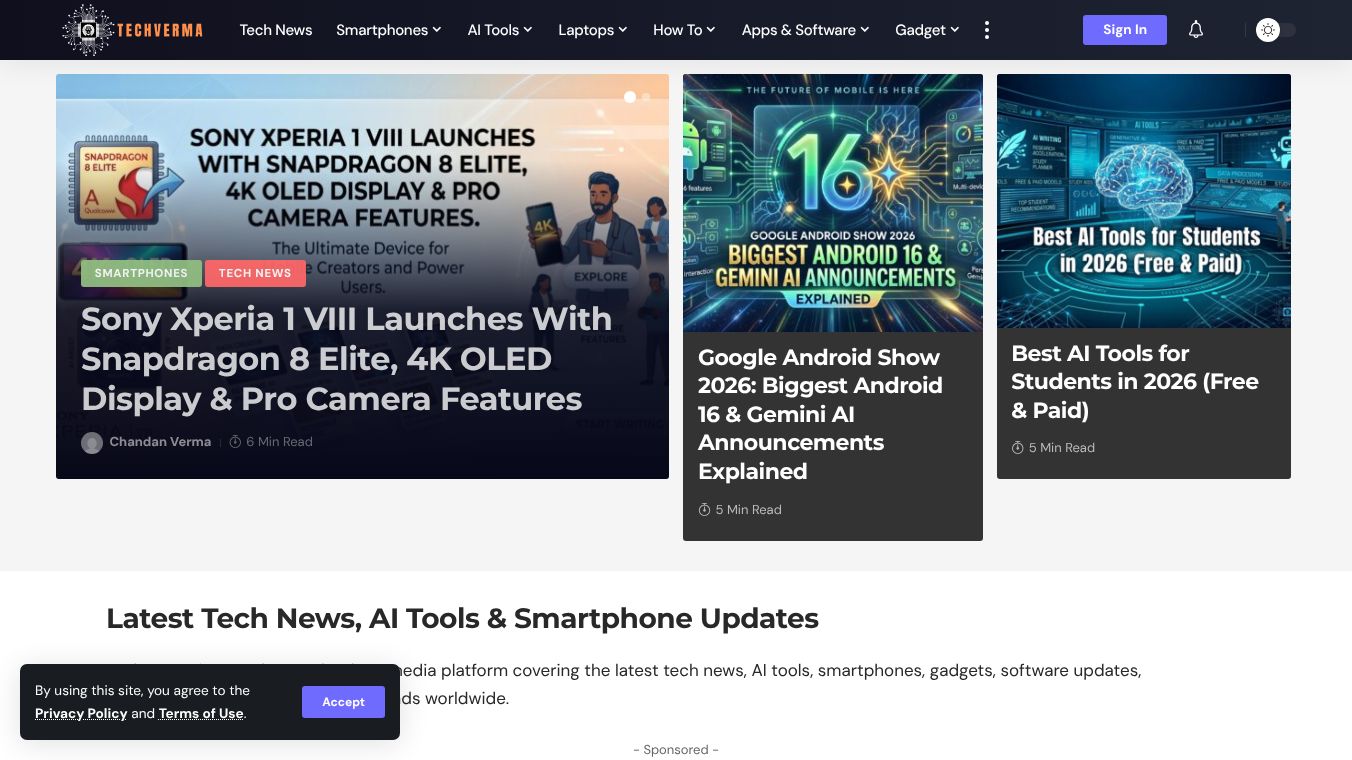Click the Android 16 article thumbnail
Screen dimensions: 1352x760
click(x=833, y=203)
